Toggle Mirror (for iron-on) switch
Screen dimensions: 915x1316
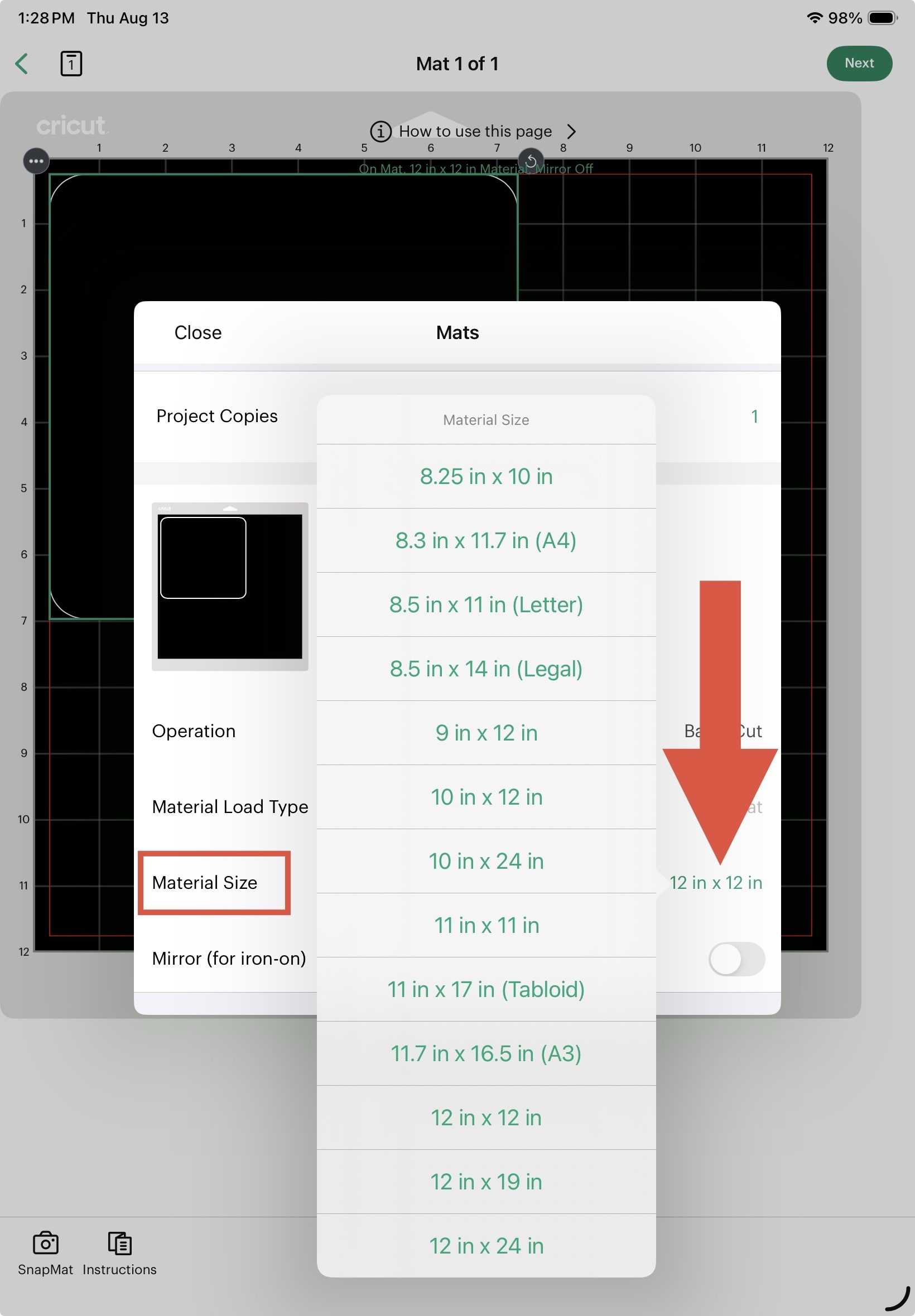(x=736, y=959)
